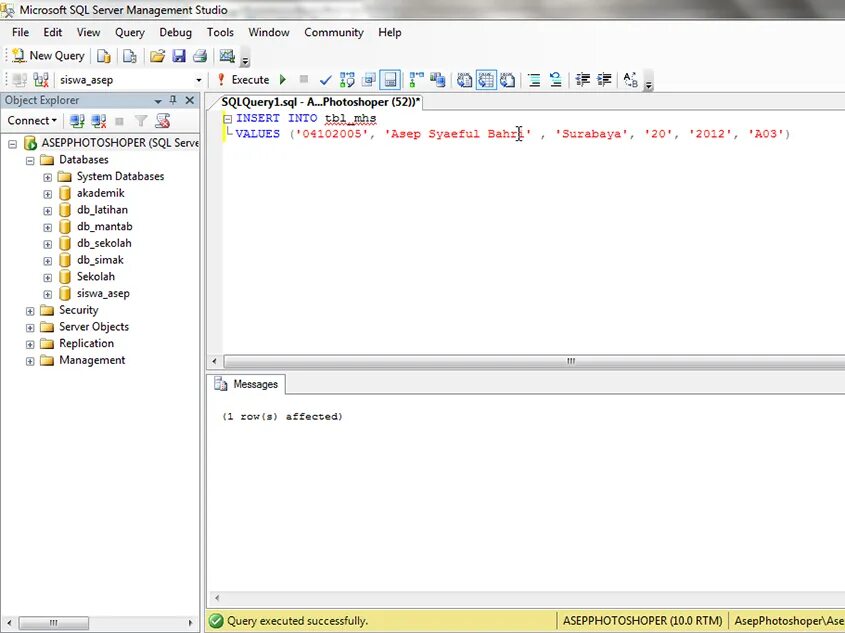The width and height of the screenshot is (845, 633).
Task: Open a file with the folder icon
Action: point(157,55)
